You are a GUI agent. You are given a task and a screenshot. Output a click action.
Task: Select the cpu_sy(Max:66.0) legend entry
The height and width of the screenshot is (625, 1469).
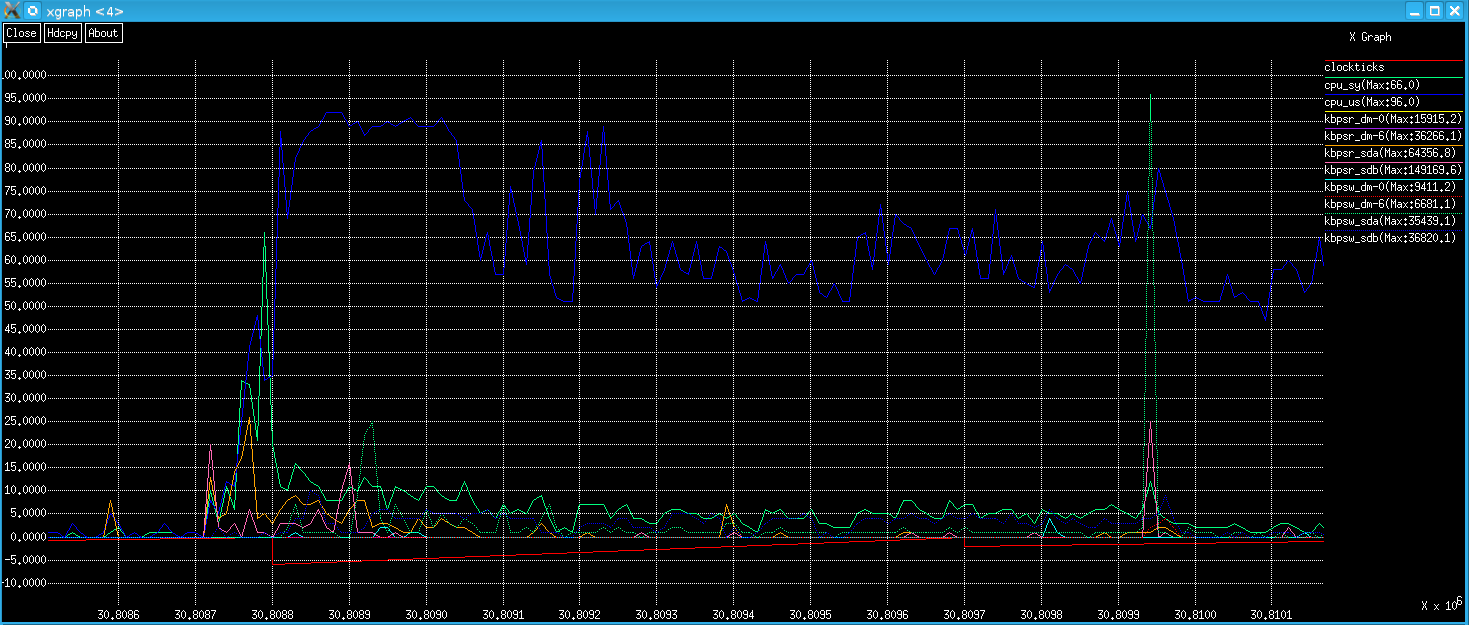(x=1372, y=85)
